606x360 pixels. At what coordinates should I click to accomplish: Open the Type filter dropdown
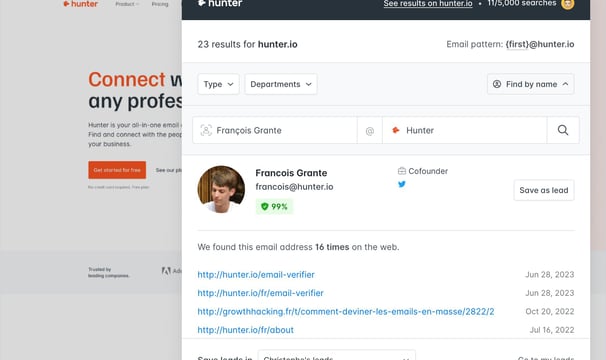tap(218, 84)
